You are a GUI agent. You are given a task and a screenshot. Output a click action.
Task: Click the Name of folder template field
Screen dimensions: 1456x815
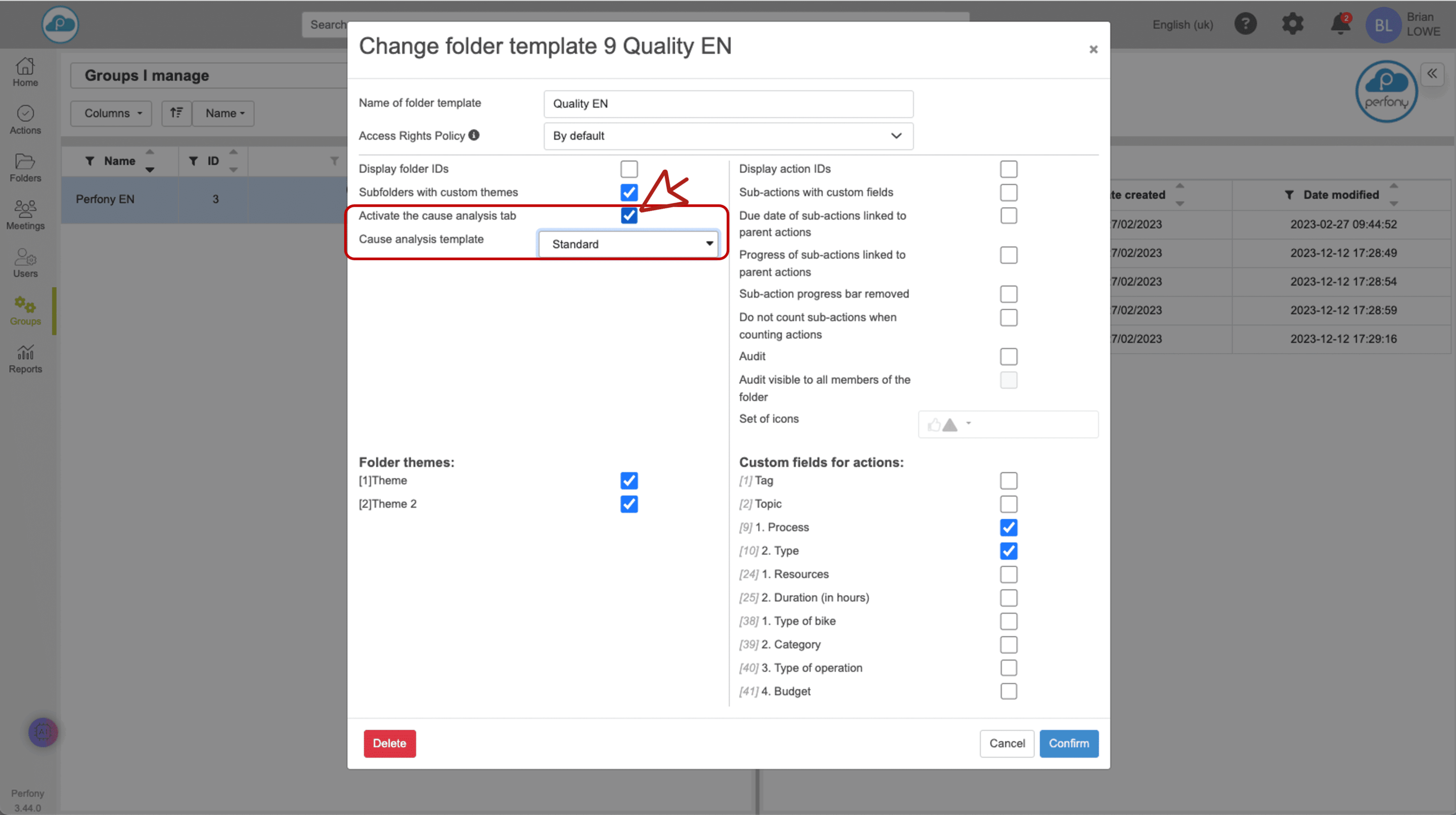pos(728,104)
